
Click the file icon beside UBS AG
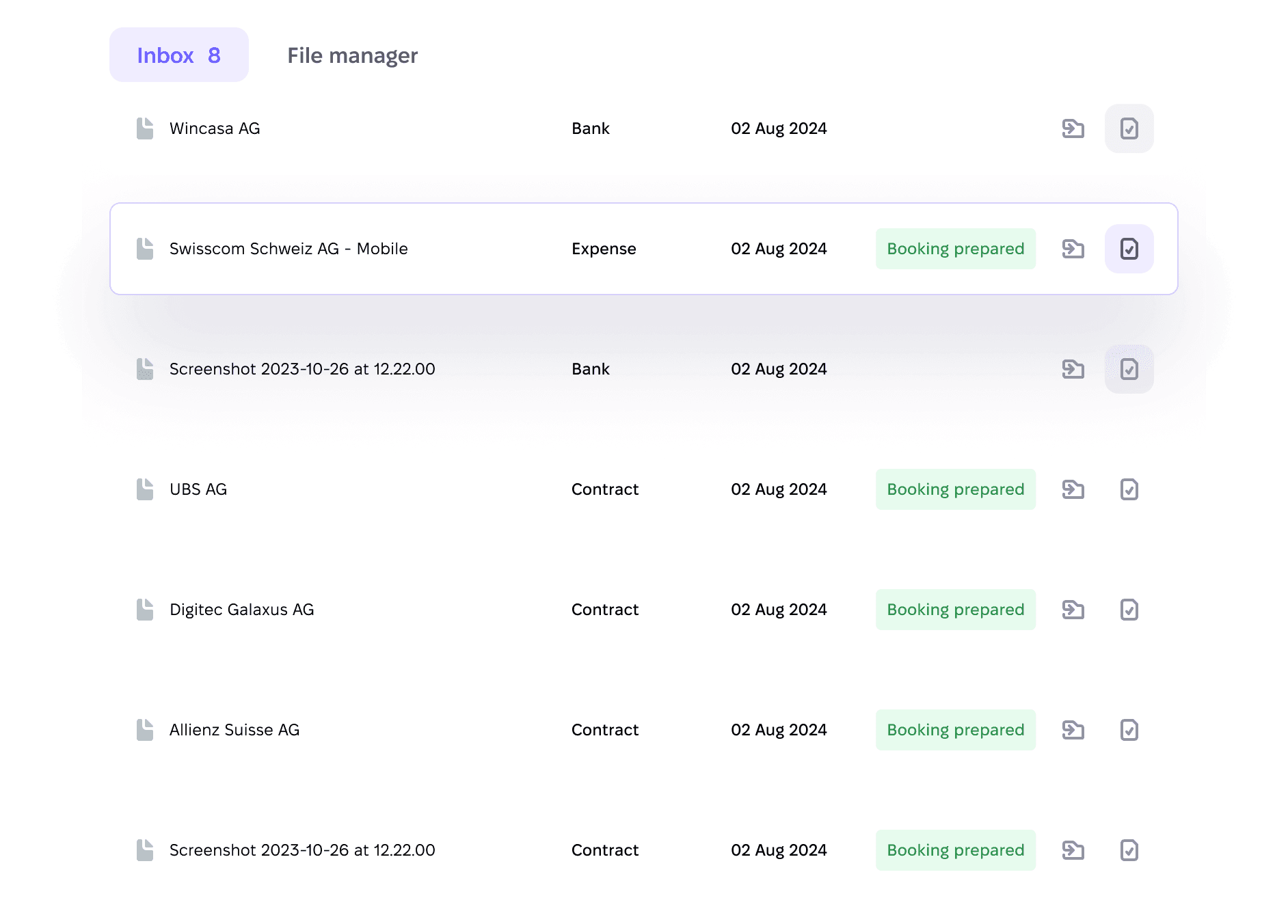point(145,489)
